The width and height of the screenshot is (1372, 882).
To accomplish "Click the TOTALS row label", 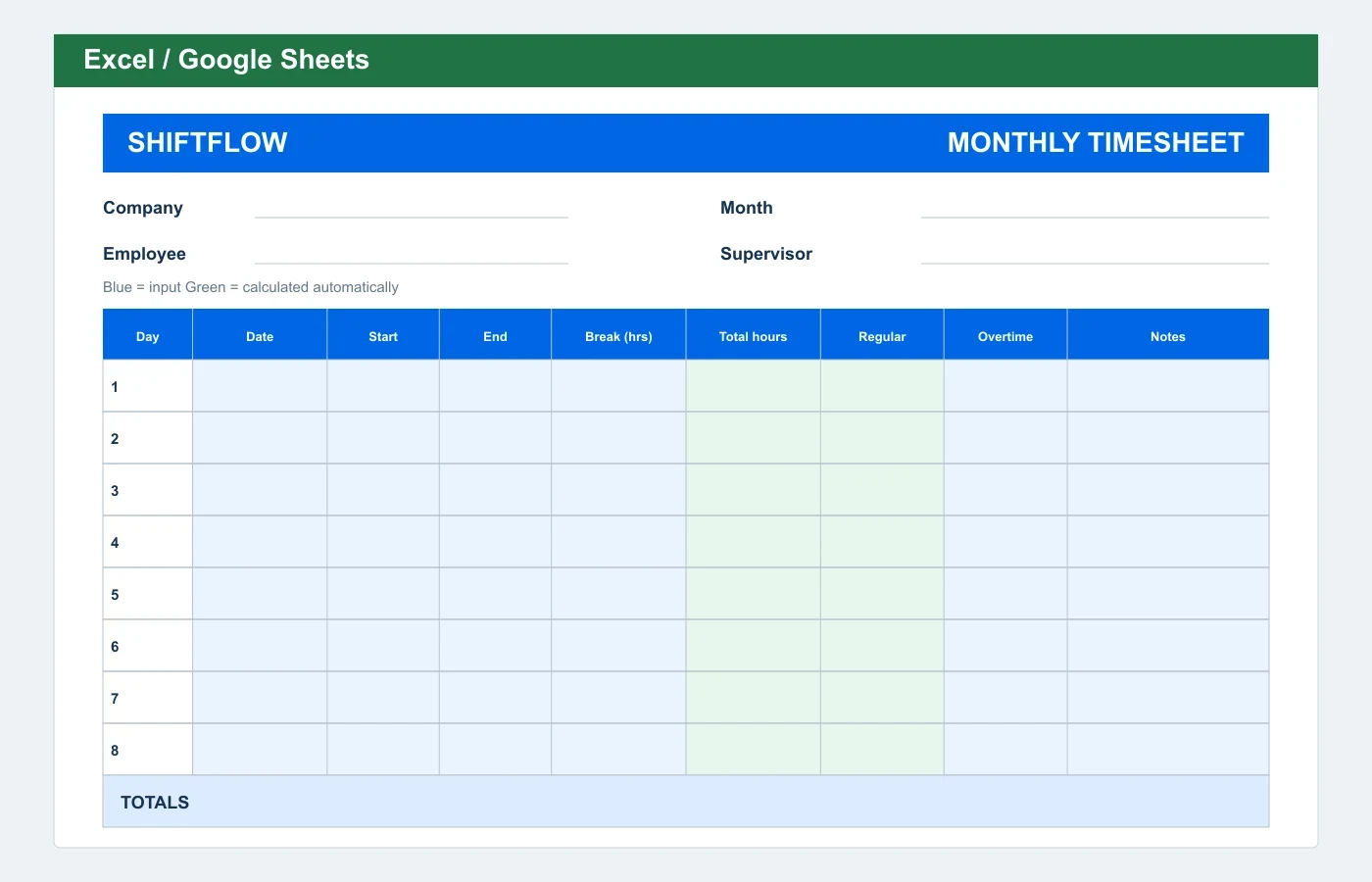I will (155, 802).
